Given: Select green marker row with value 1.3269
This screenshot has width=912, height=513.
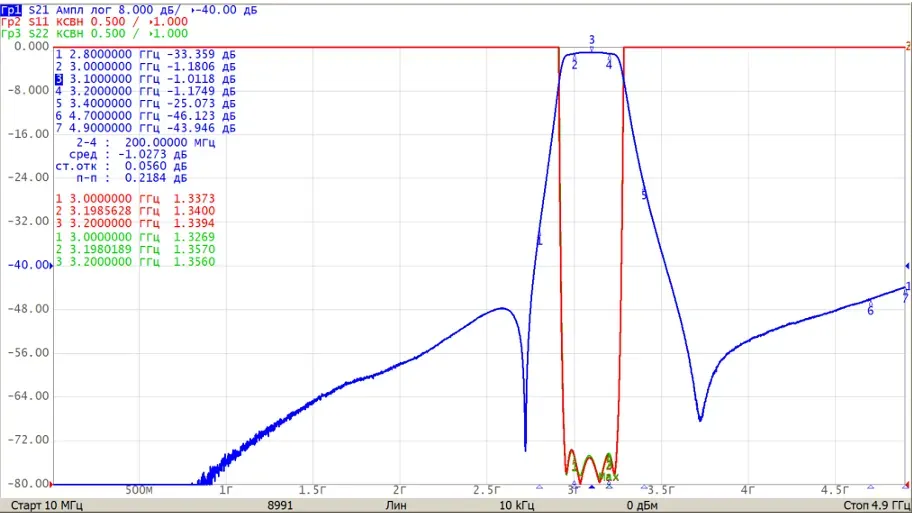Looking at the screenshot, I should 135,237.
